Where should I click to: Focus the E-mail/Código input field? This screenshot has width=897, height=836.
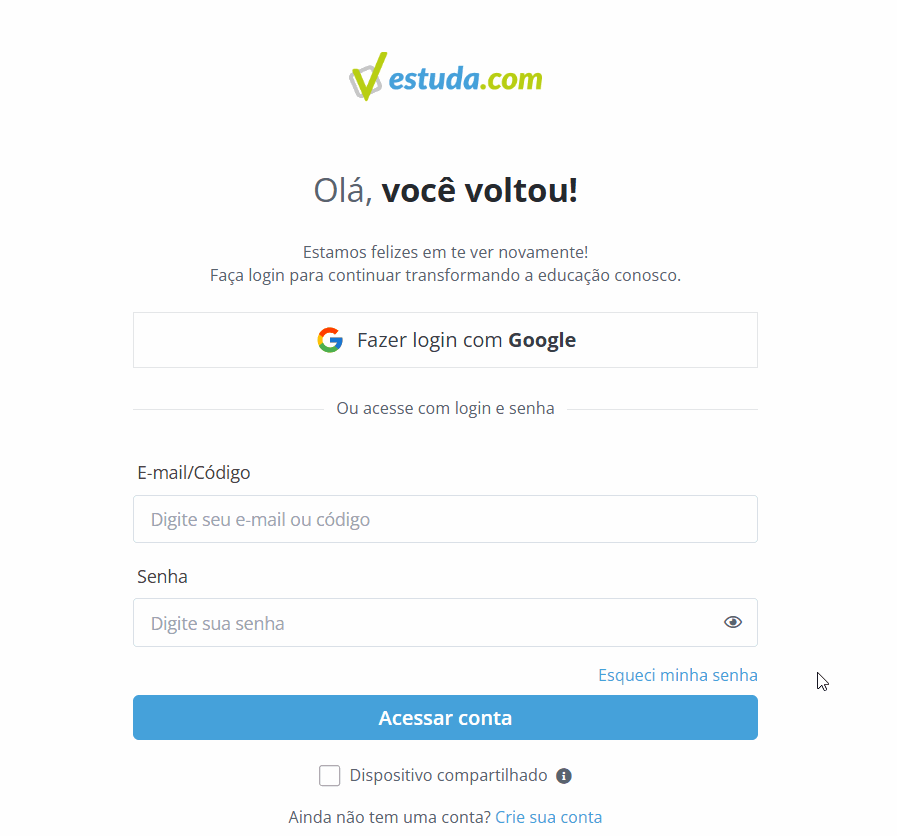[x=445, y=519]
